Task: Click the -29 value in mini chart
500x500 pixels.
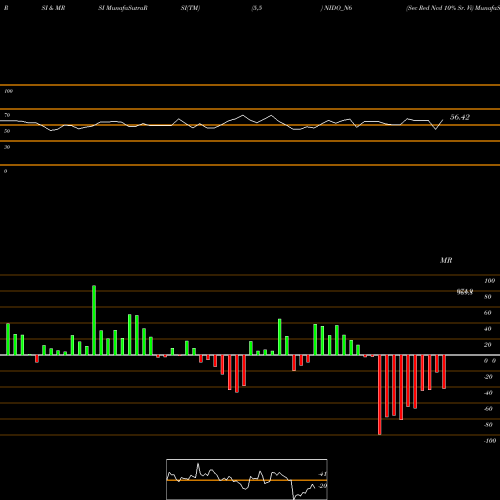Action: pyautogui.click(x=322, y=486)
